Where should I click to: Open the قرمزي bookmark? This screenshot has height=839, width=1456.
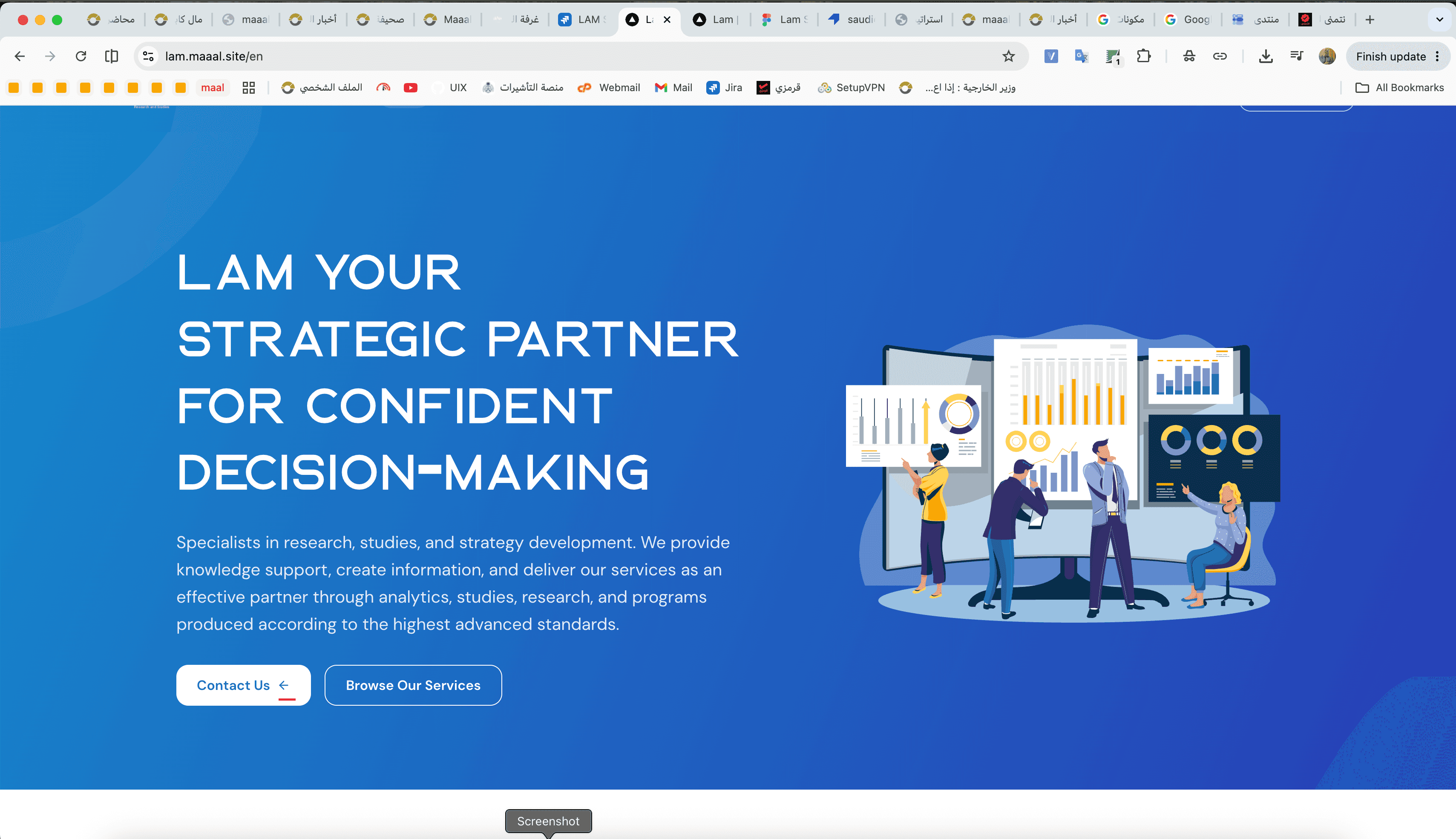(x=778, y=88)
